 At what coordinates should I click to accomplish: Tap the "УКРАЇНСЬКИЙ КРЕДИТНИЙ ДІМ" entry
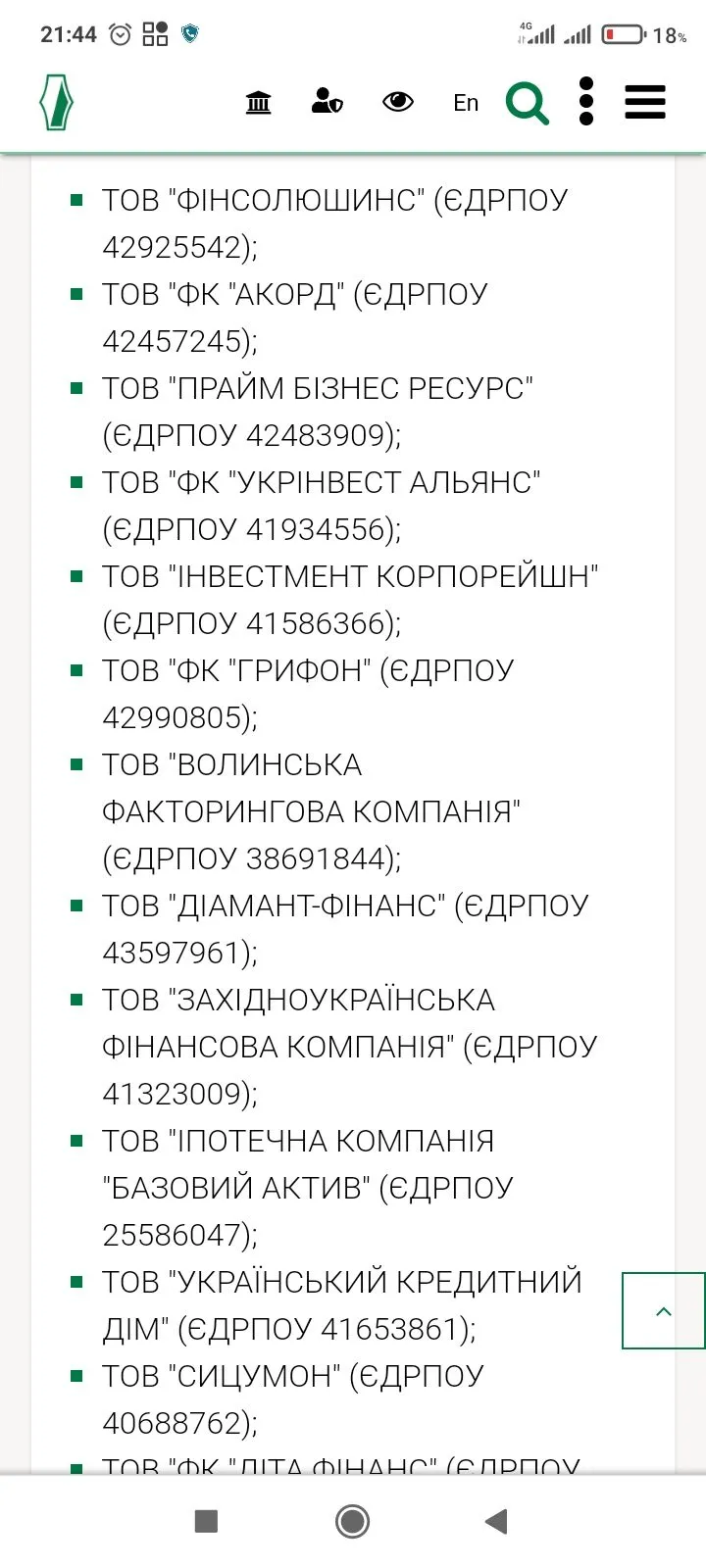341,1305
